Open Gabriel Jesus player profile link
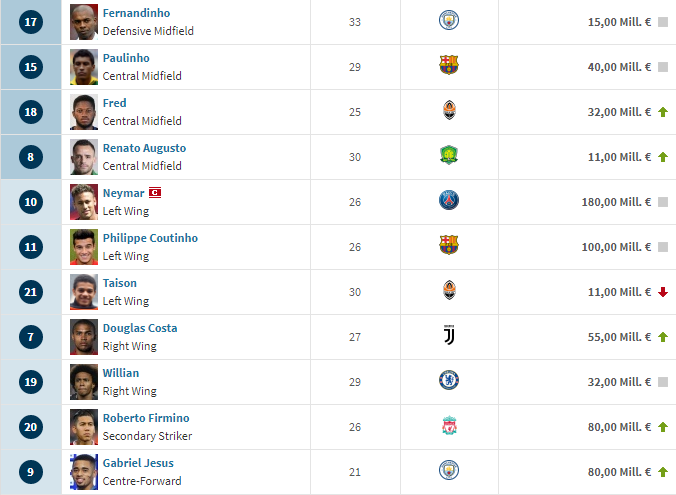The width and height of the screenshot is (676, 495). tap(138, 463)
